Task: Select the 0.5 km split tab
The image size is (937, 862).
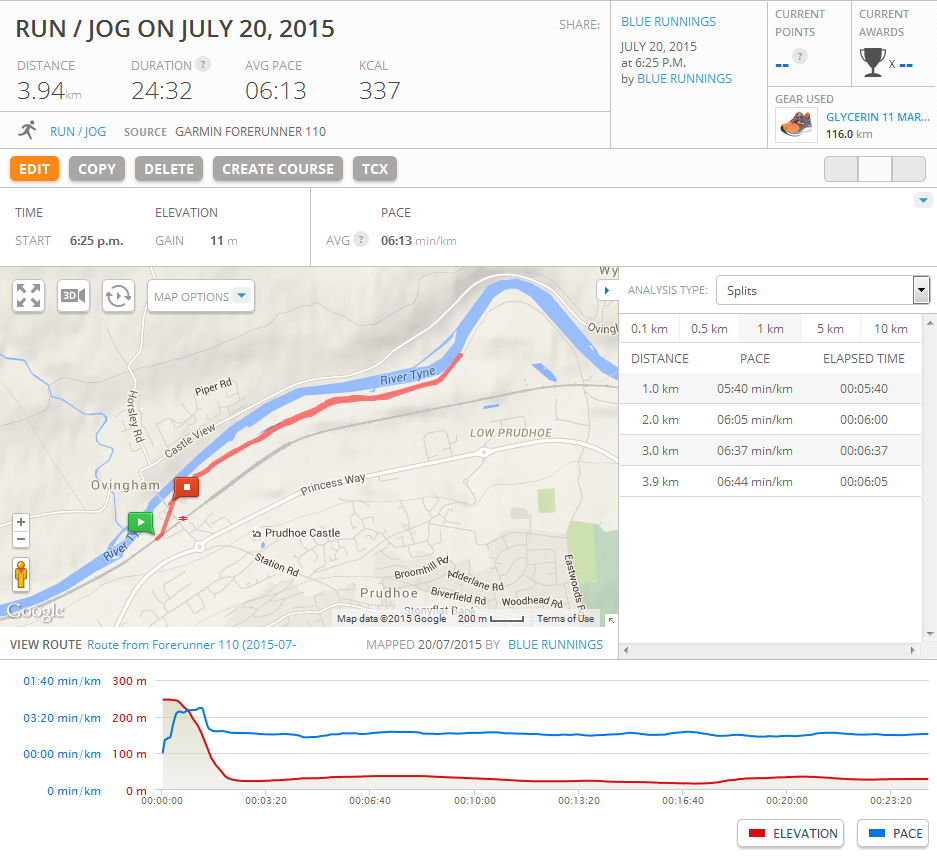Action: (709, 328)
